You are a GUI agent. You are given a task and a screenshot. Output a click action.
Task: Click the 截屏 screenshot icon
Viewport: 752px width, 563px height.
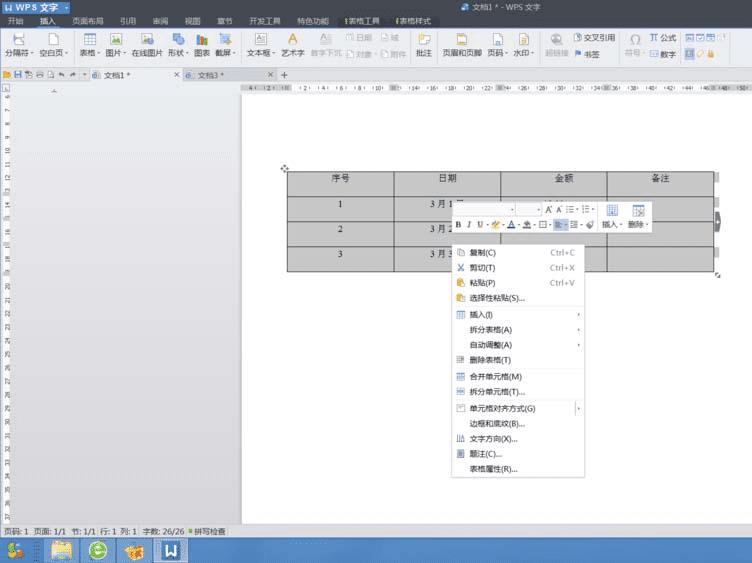[225, 40]
